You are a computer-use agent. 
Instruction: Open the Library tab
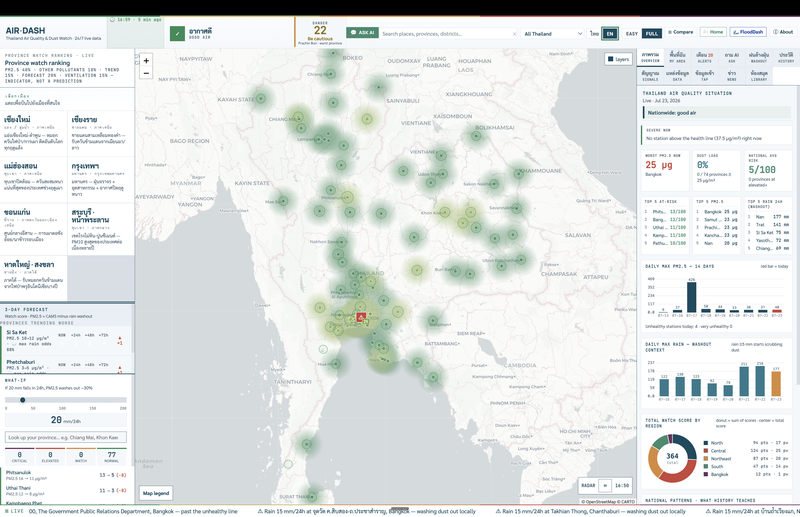pyautogui.click(x=759, y=76)
